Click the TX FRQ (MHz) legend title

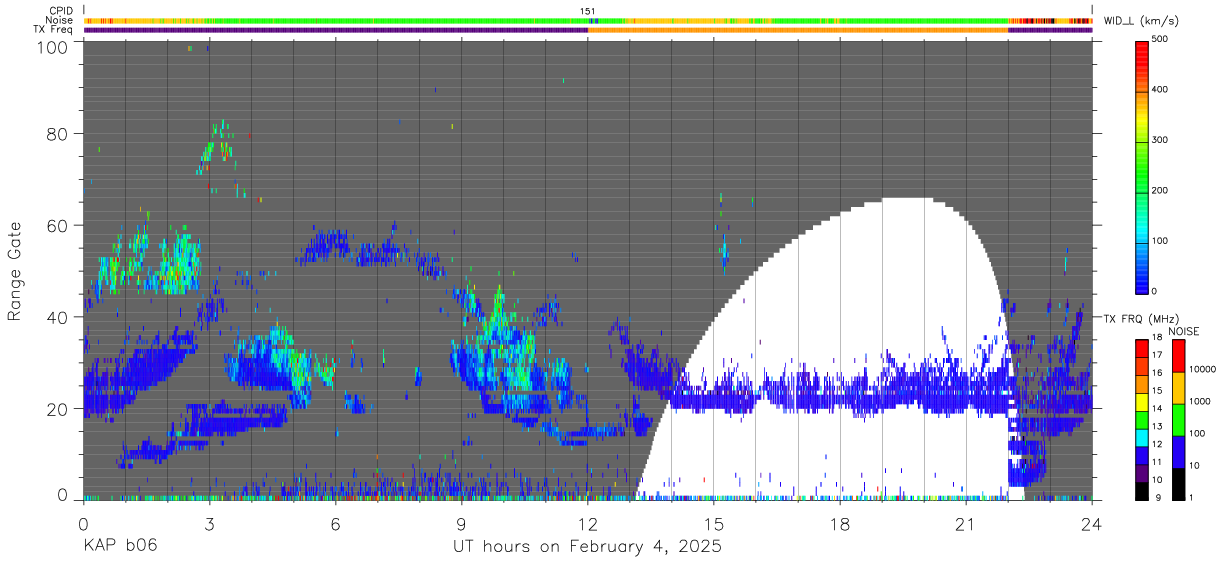[x=1141, y=318]
